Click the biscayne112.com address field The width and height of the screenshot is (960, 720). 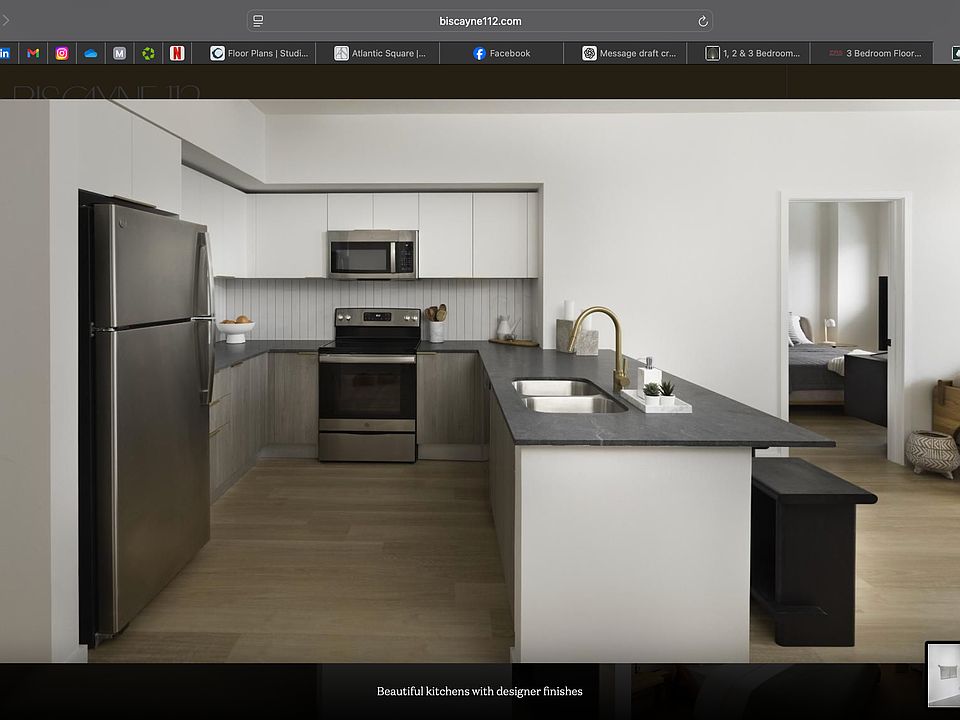point(480,21)
